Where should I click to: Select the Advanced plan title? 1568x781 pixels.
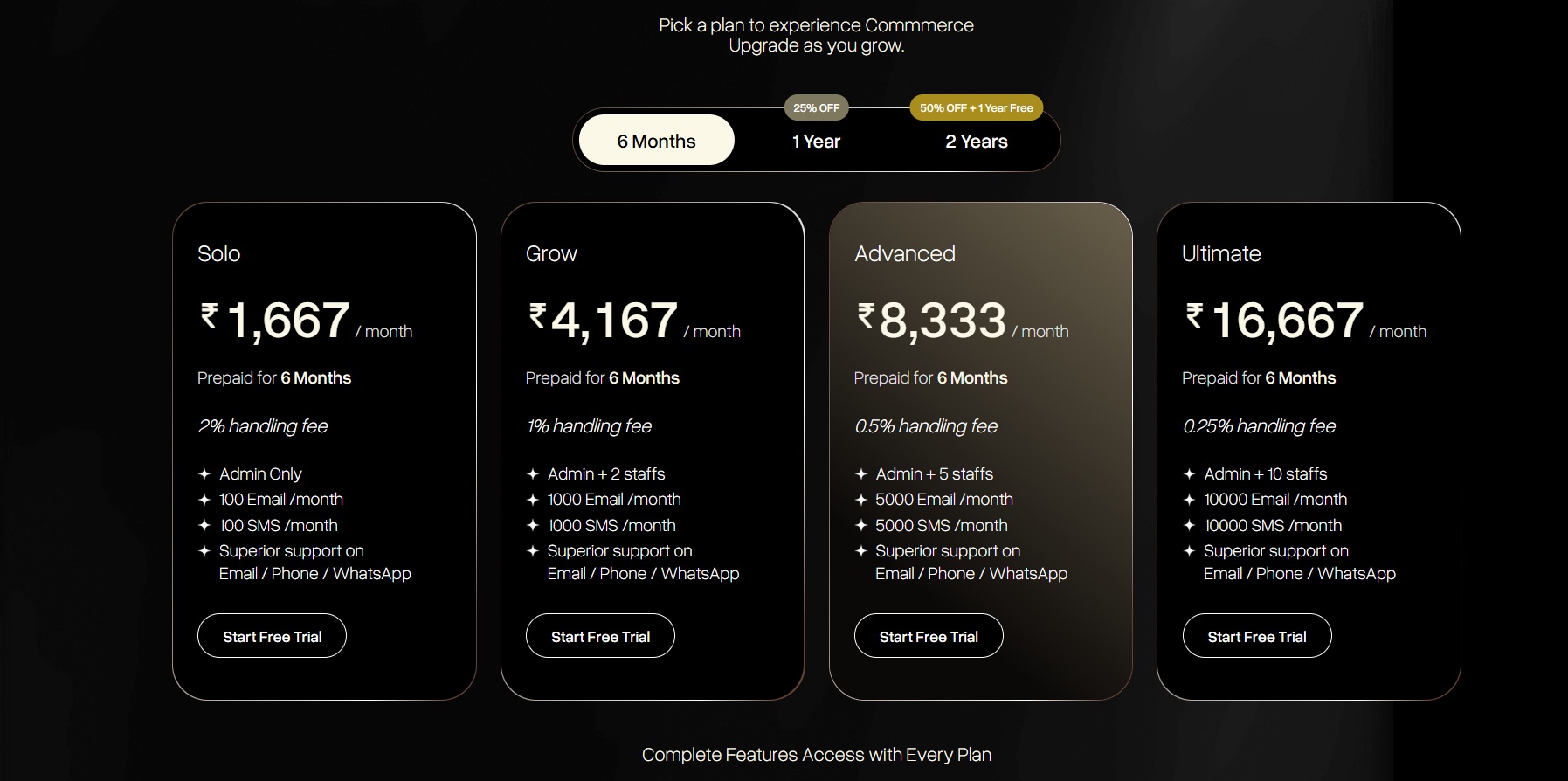click(x=905, y=253)
